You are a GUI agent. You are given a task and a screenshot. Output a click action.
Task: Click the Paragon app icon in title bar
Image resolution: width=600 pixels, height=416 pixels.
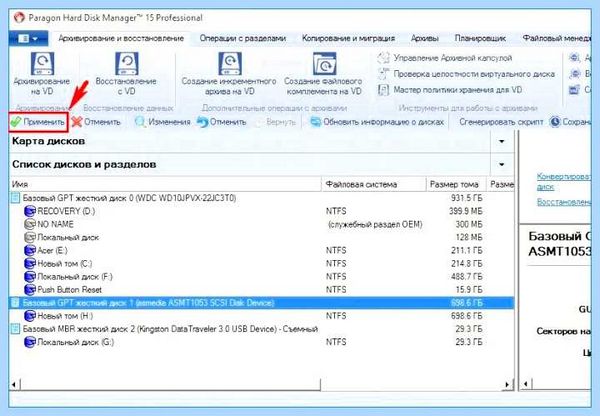point(19,18)
